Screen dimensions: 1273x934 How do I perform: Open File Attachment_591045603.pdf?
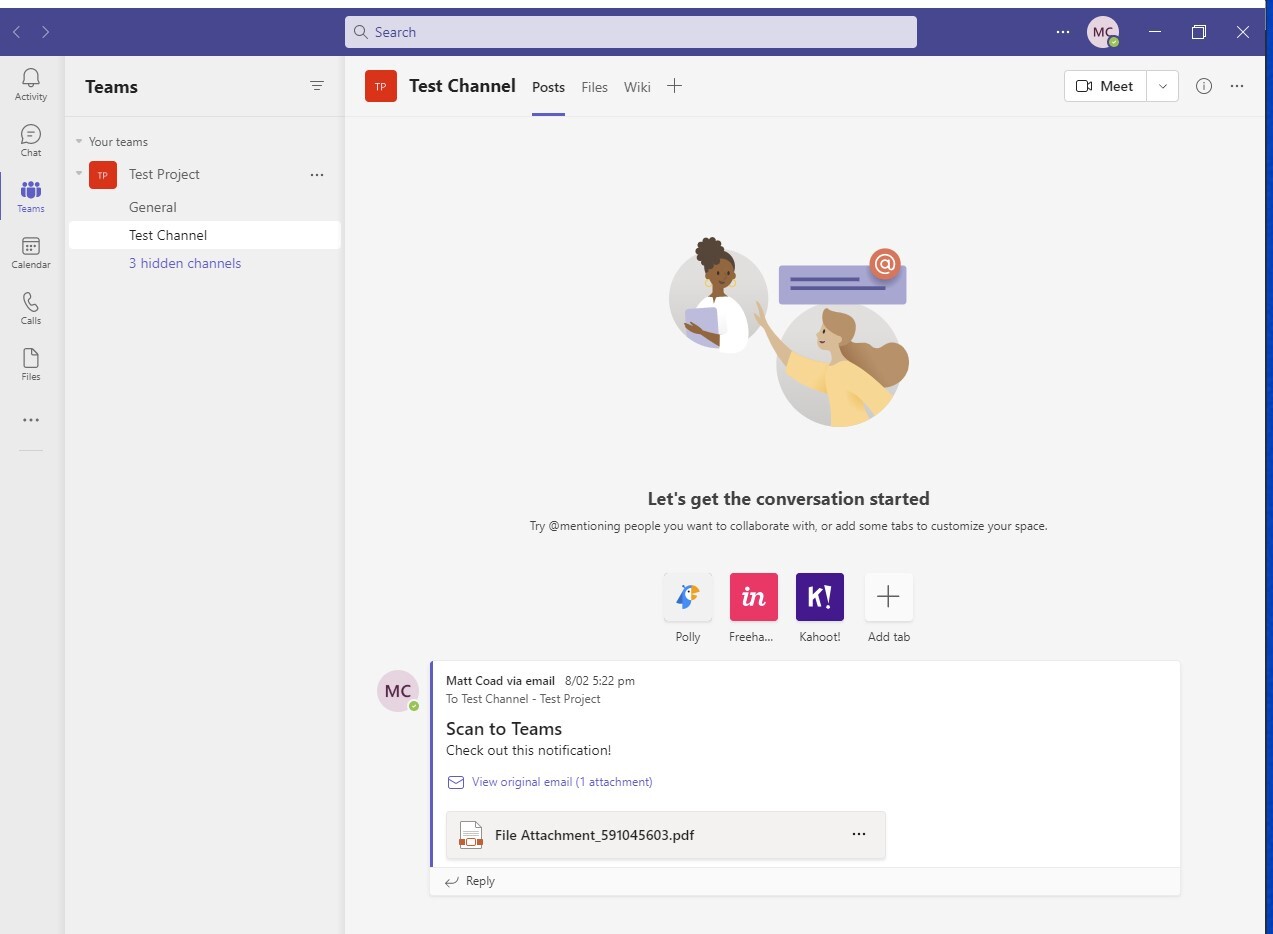pos(666,835)
